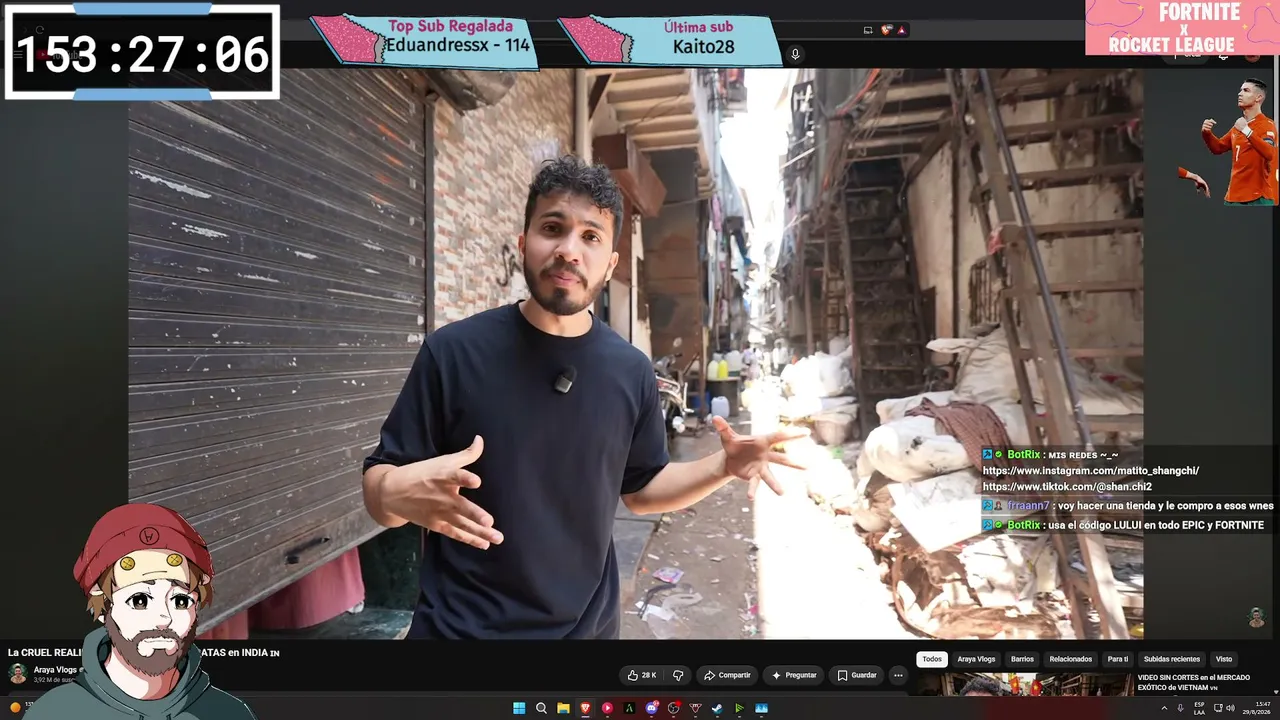
Task: Click the video player to pause playback
Action: click(x=636, y=353)
